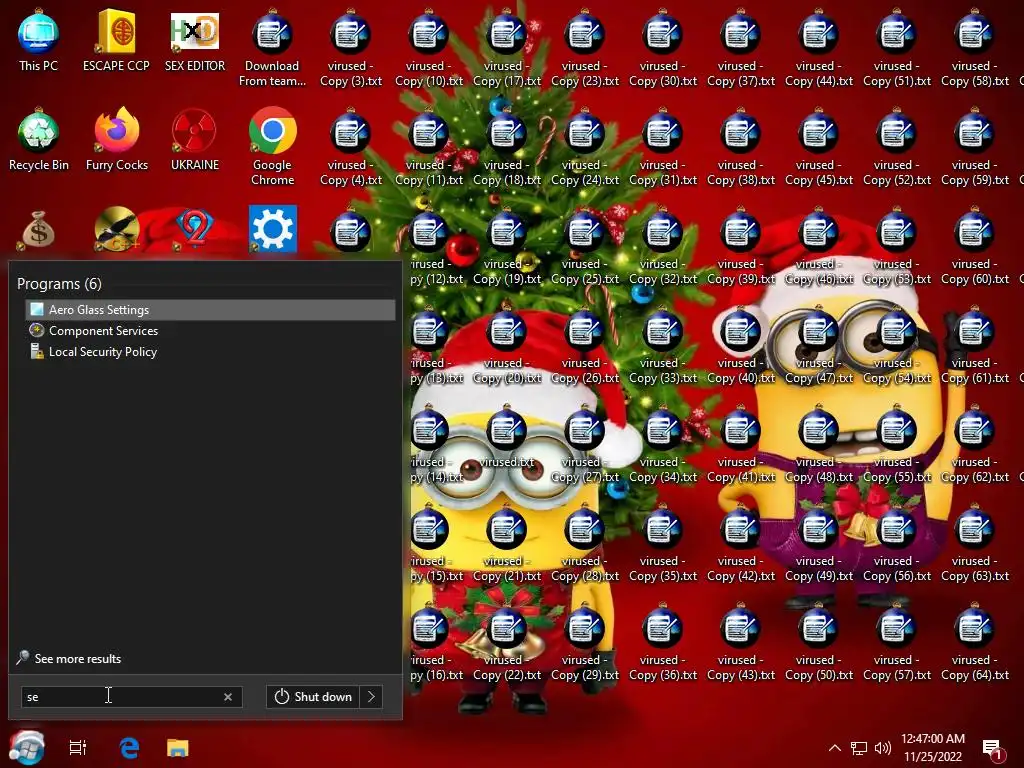Select virused - Copy (19).txt file
The height and width of the screenshot is (768, 1024).
click(x=507, y=246)
